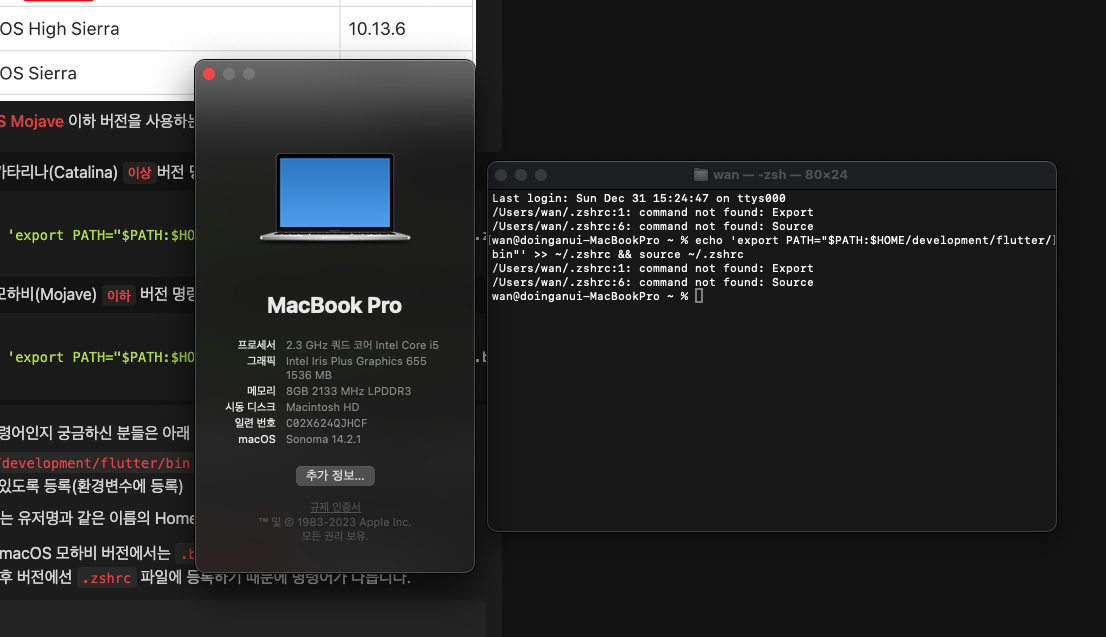Click the 1983-2023 Apple Inc. copyright text
The width and height of the screenshot is (1106, 637).
334,522
